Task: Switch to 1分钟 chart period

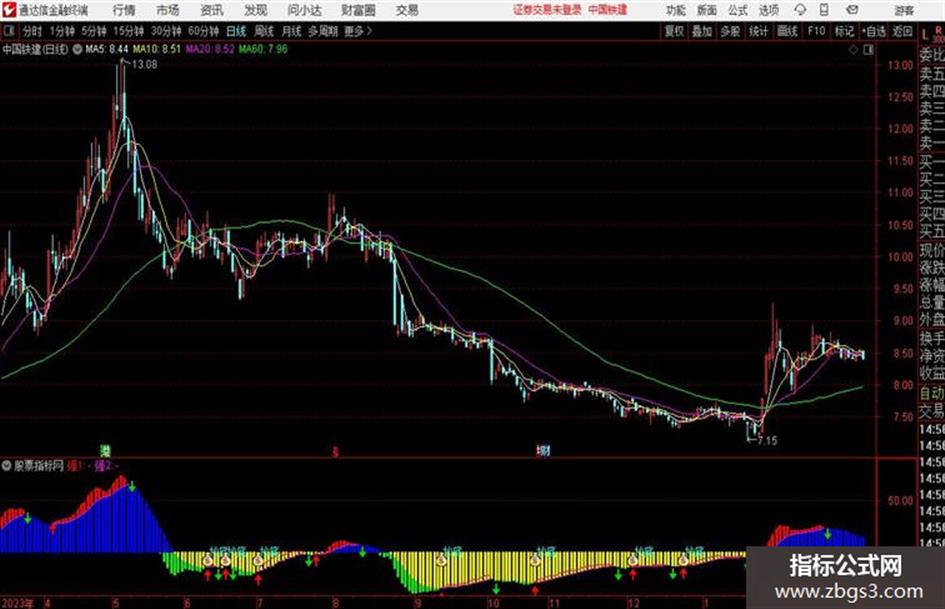Action: 62,31
